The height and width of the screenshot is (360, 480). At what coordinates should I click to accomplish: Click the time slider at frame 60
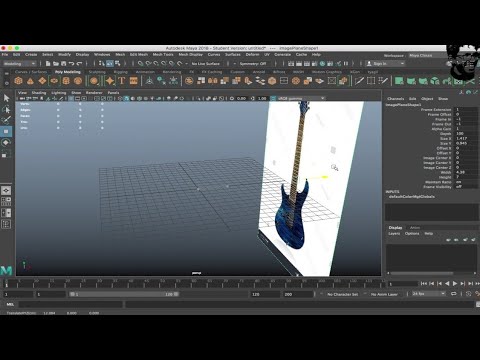pos(194,283)
